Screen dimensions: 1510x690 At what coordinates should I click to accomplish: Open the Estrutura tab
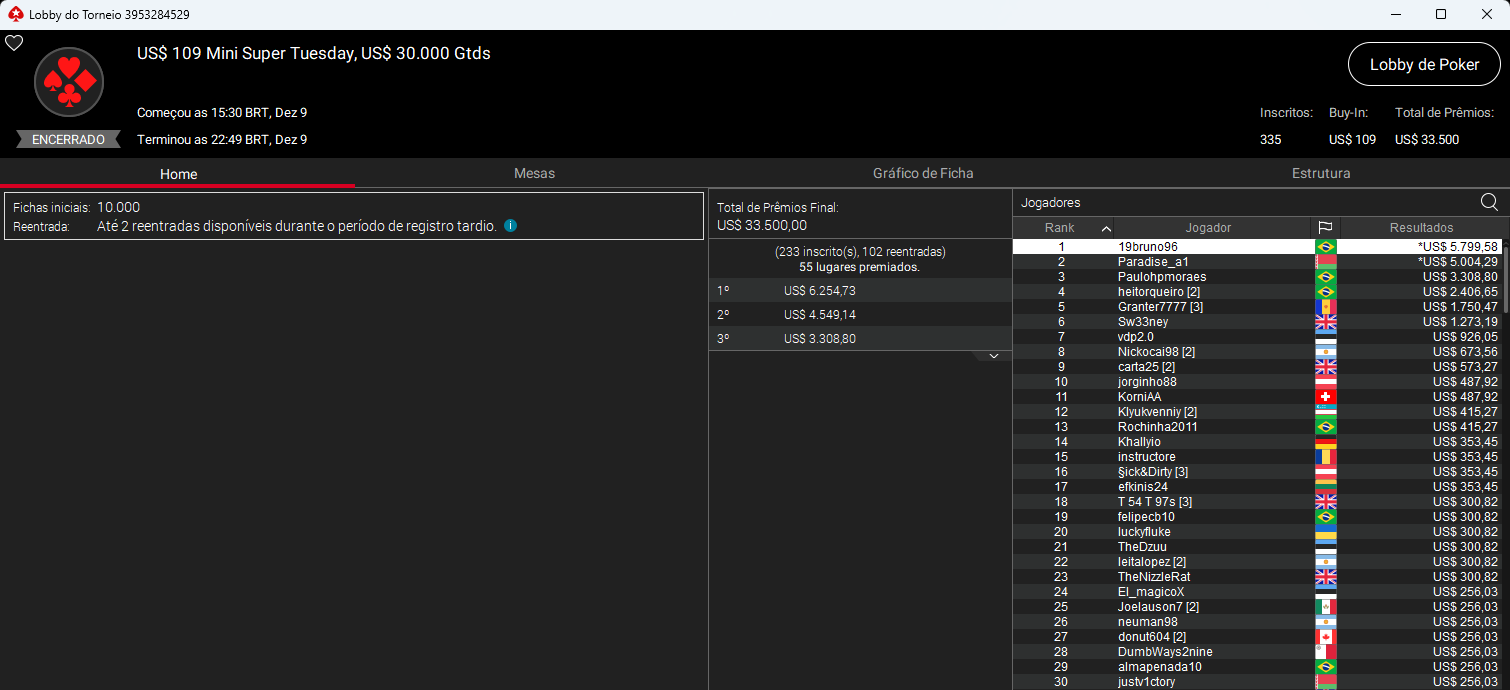pos(1320,173)
